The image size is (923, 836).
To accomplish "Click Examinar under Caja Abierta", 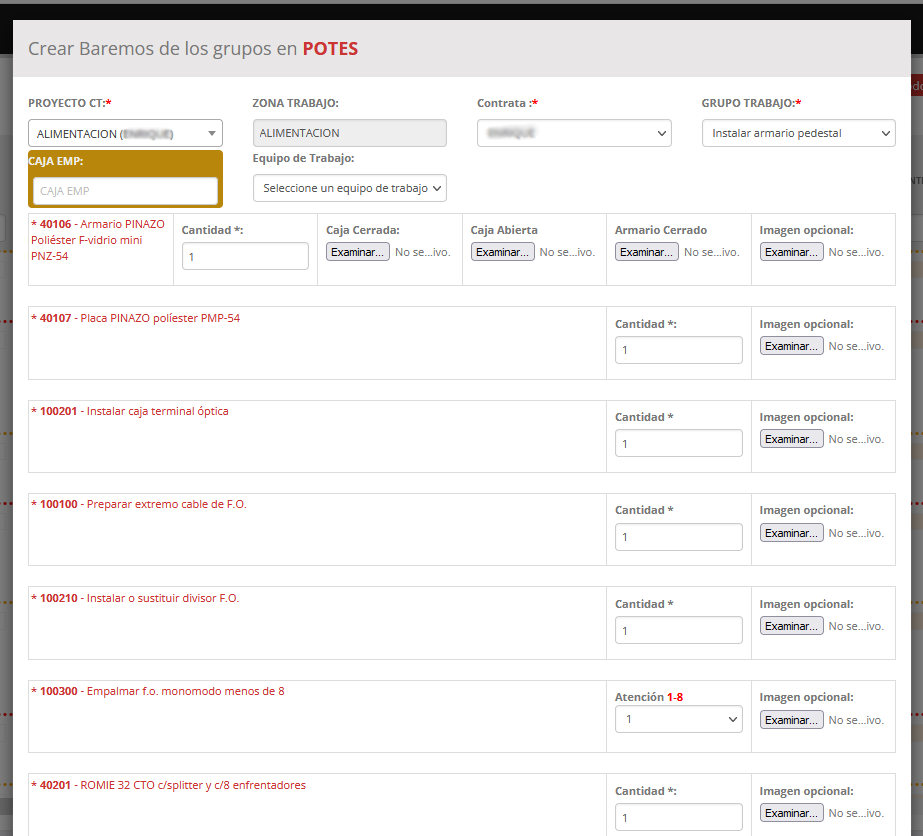I will 503,252.
